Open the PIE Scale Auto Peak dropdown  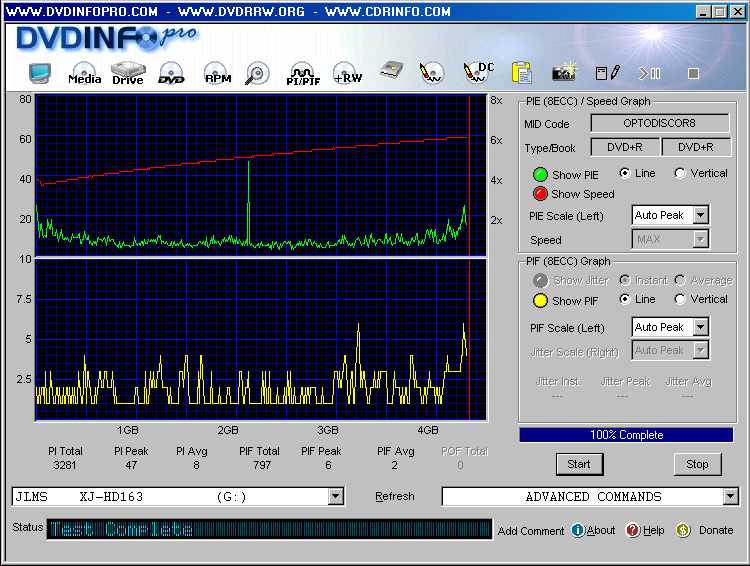pos(700,215)
